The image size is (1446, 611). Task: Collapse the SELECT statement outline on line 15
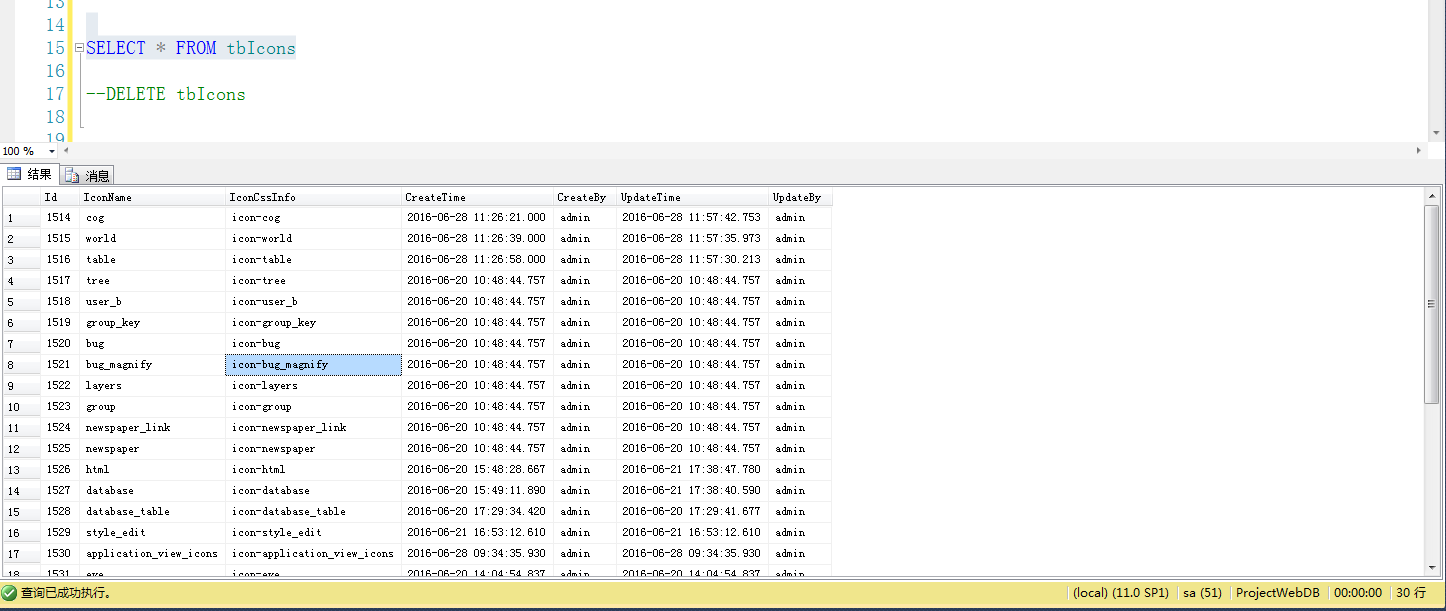(x=77, y=47)
